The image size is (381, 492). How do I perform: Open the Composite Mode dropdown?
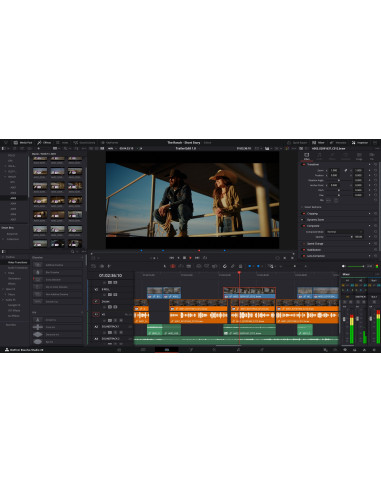coord(344,232)
